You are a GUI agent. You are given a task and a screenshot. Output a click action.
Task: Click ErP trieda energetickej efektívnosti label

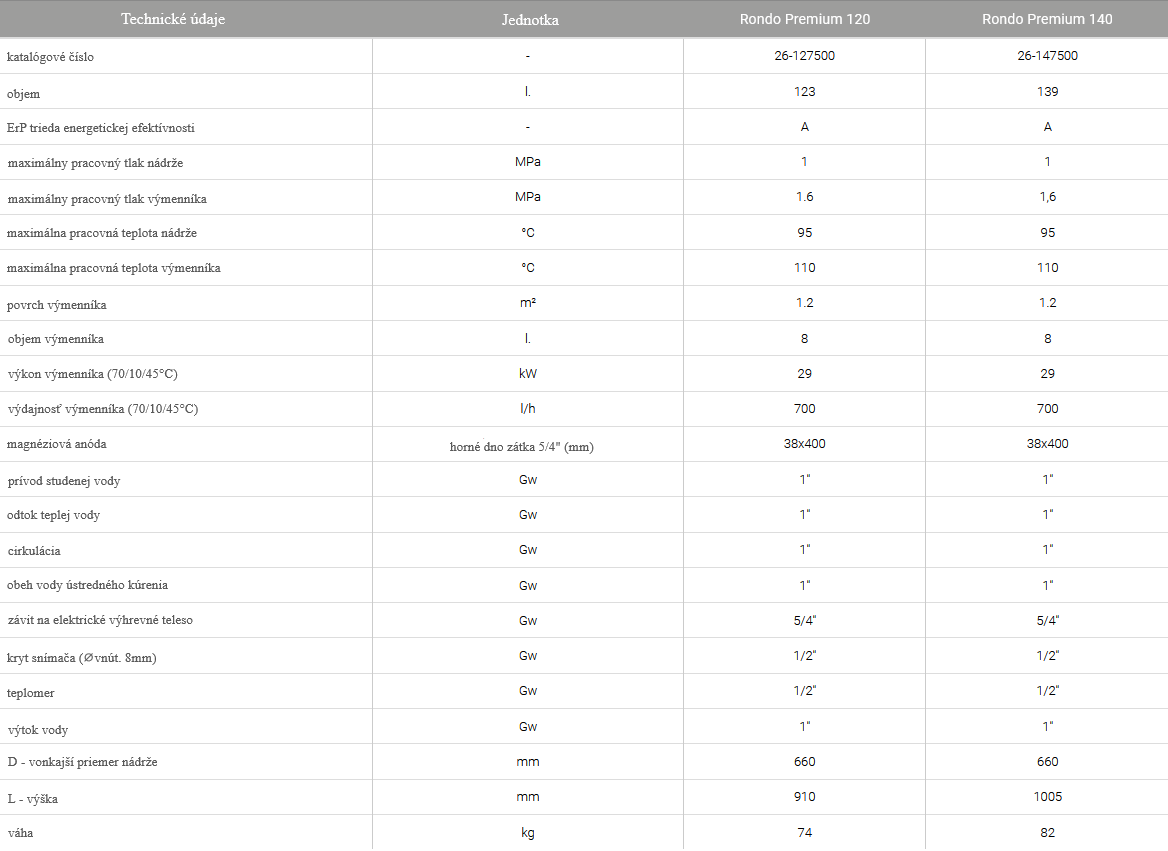(x=101, y=128)
